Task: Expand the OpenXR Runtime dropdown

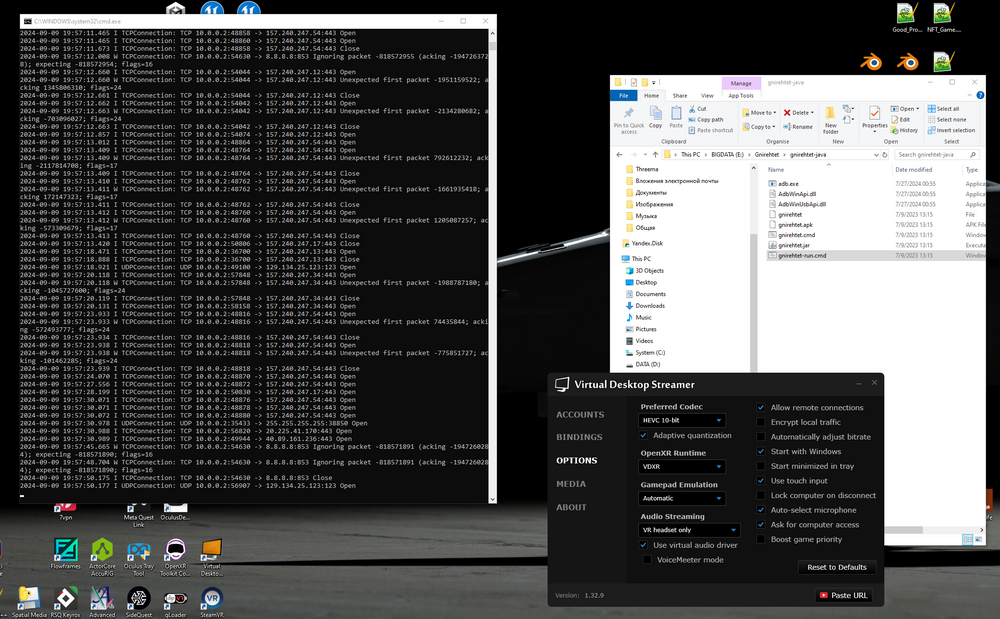Action: point(683,466)
